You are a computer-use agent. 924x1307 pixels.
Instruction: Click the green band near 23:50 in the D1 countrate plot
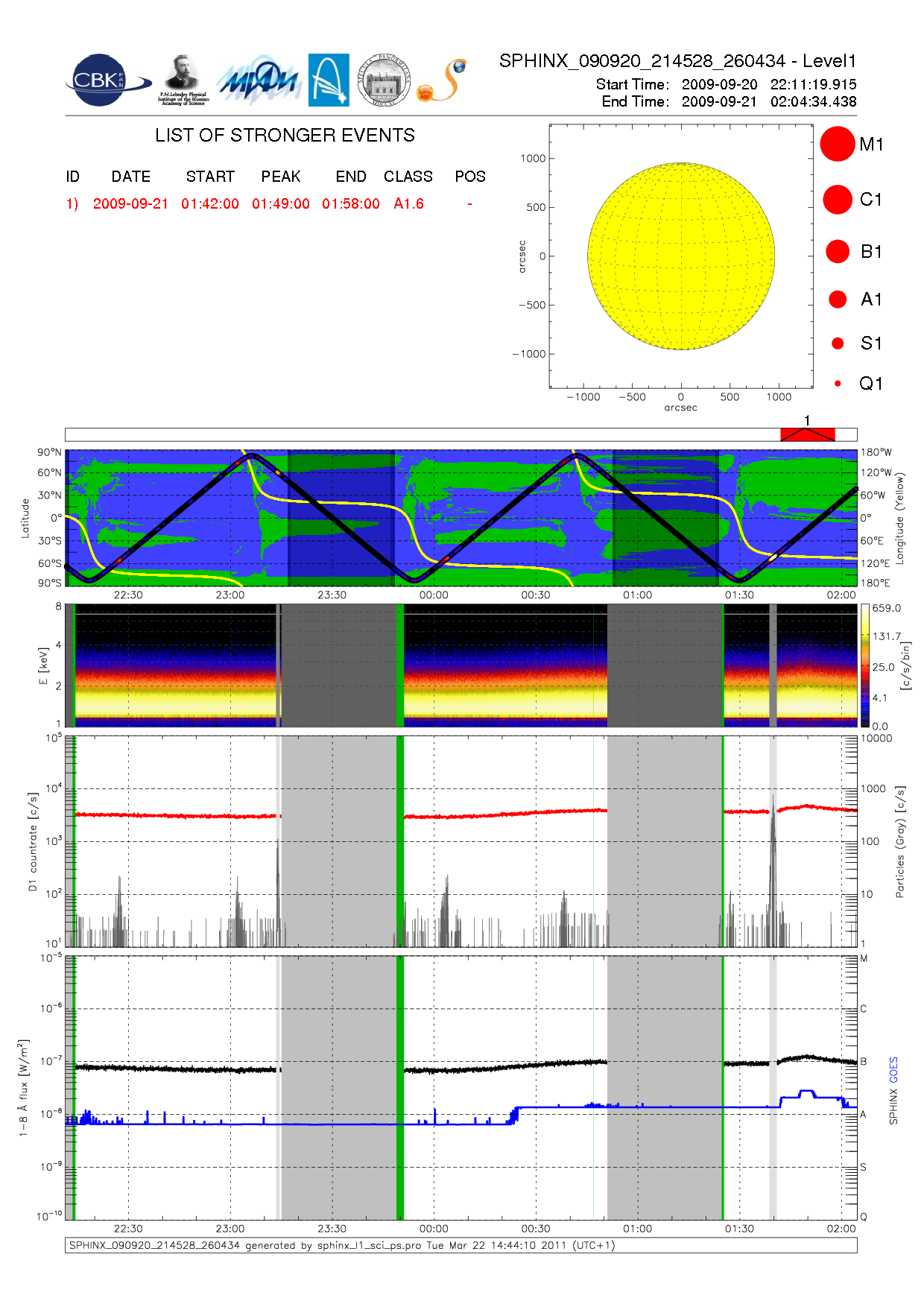point(400,841)
